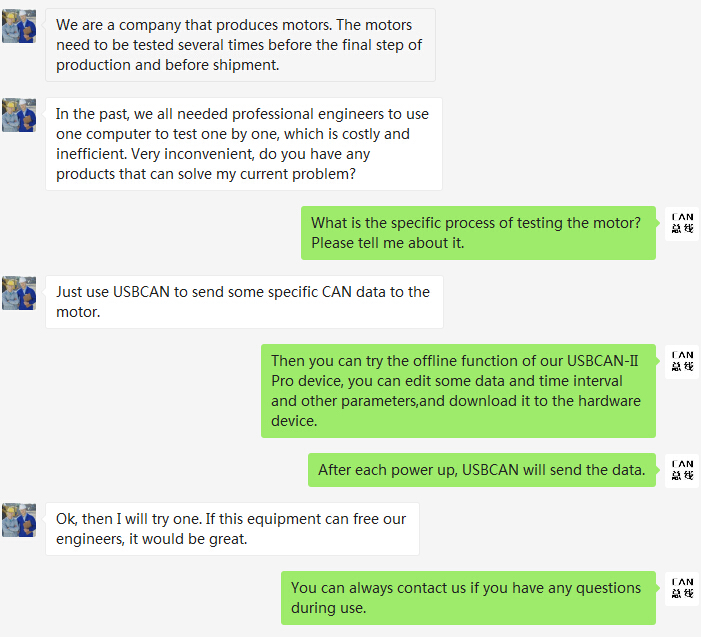
Task: Select the "You can always contact us" reply bubble
Action: pyautogui.click(x=468, y=598)
